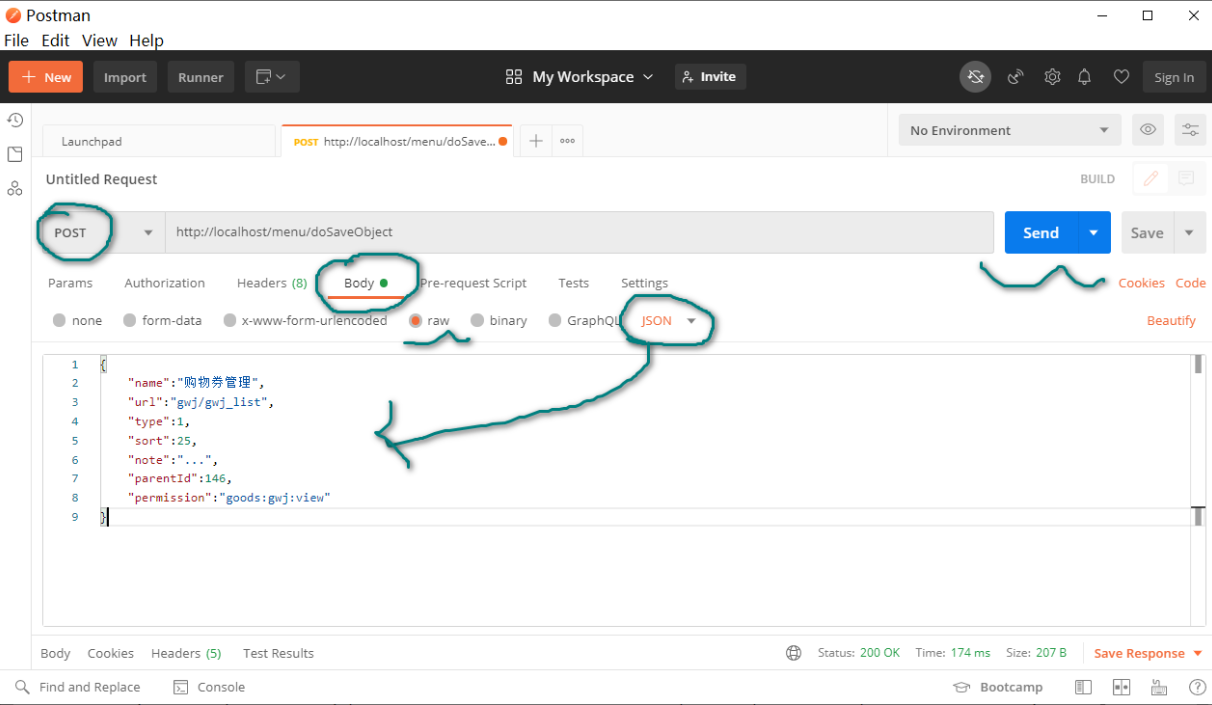Expand the Save Response dropdown
Image resolution: width=1212 pixels, height=705 pixels.
click(1198, 653)
